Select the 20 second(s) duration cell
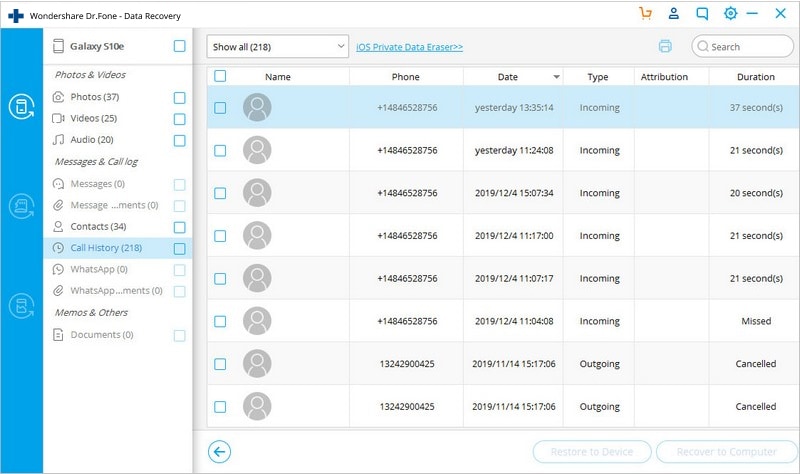The image size is (800, 474). click(756, 193)
